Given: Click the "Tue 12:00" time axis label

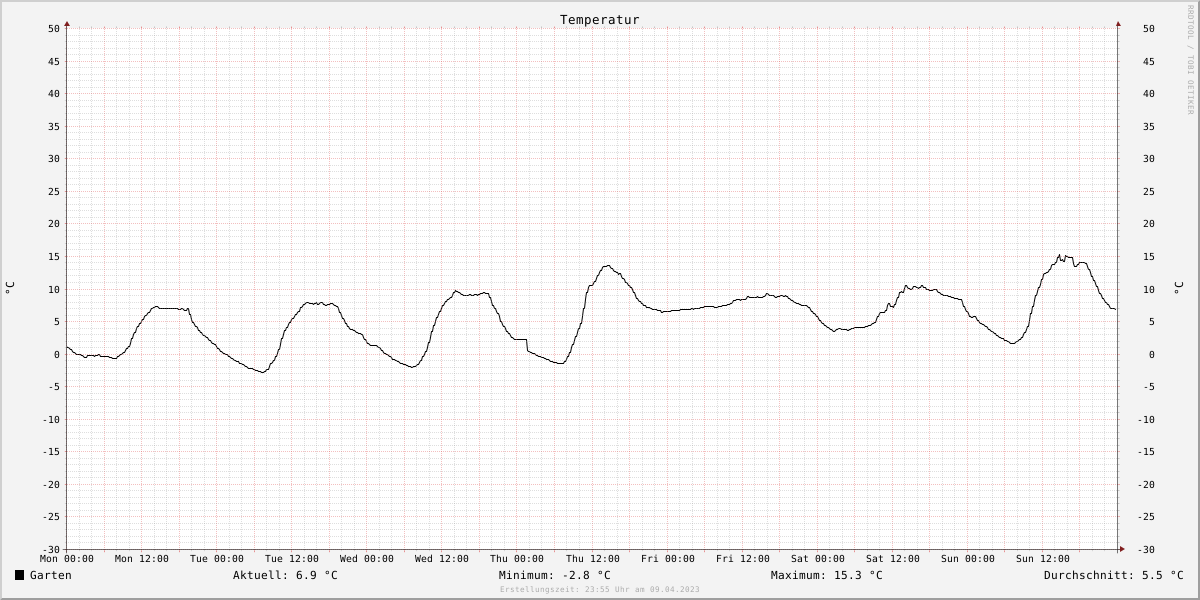Looking at the screenshot, I should [292, 559].
